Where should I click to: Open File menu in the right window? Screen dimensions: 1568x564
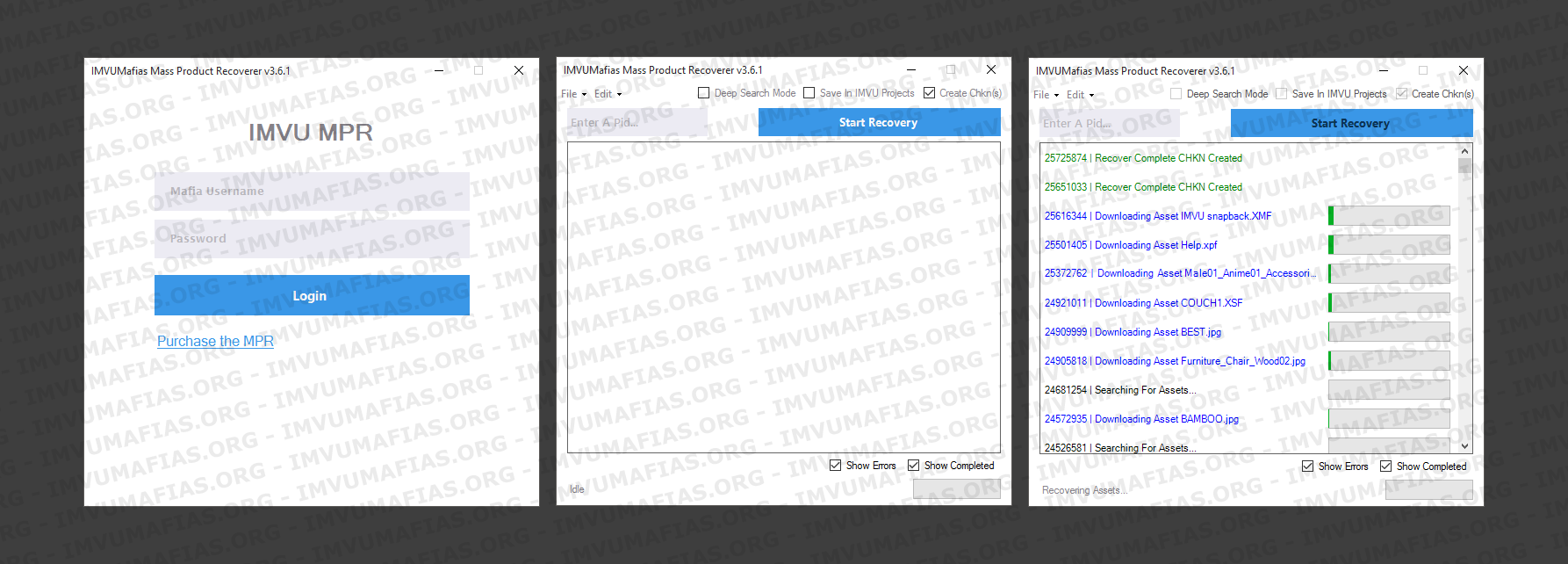pyautogui.click(x=1046, y=95)
